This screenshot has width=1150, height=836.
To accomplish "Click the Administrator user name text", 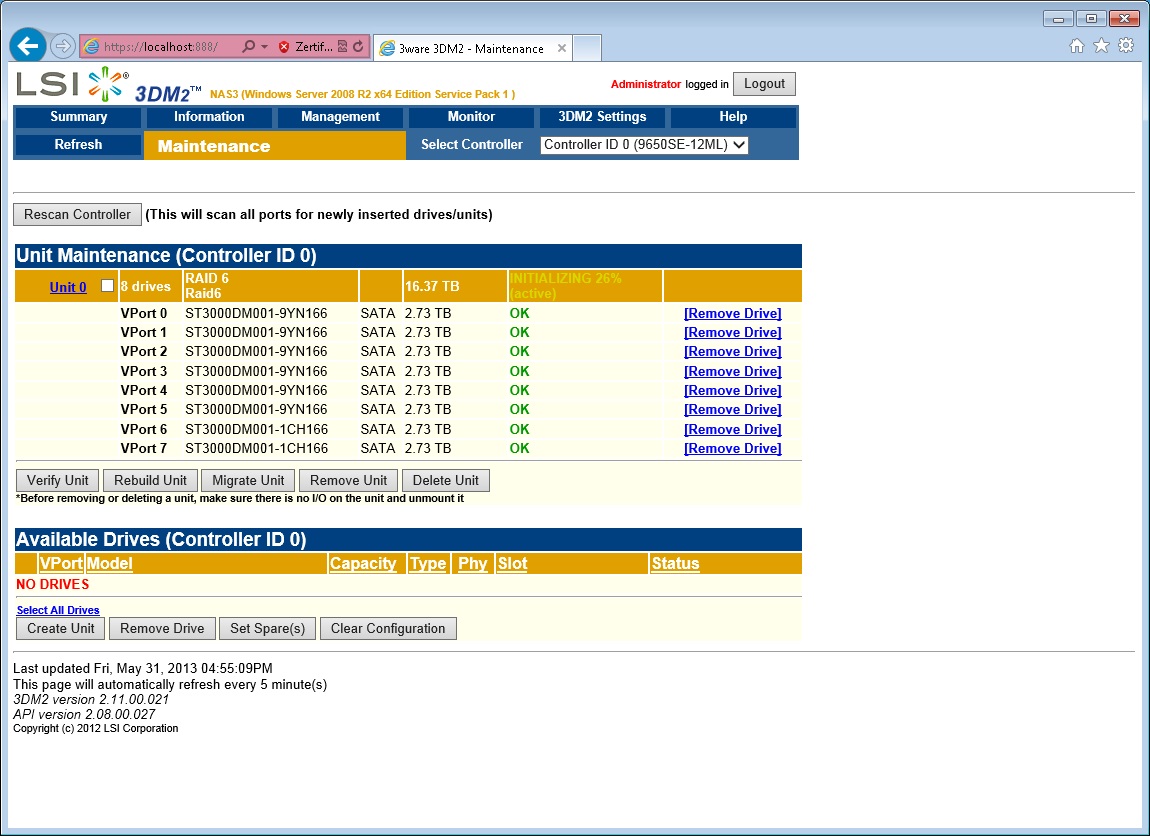I will pos(645,84).
